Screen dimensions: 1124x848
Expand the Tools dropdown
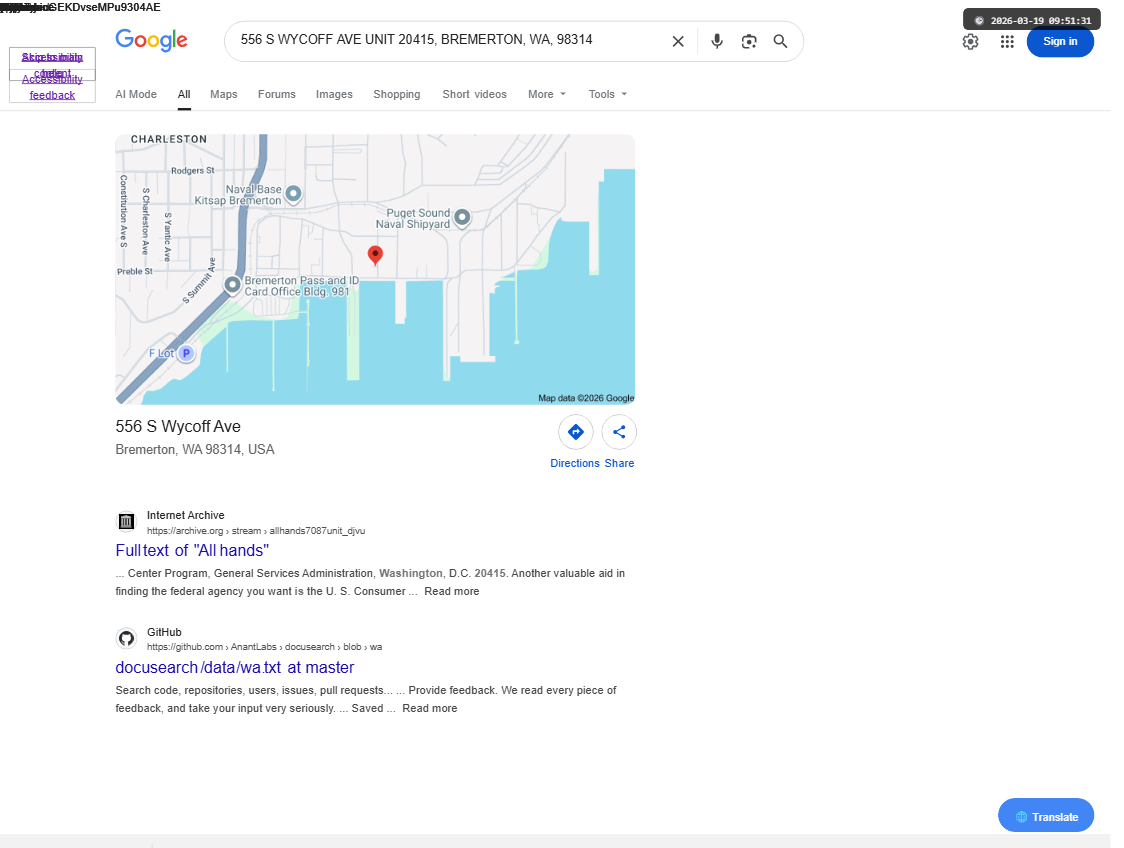coord(608,94)
